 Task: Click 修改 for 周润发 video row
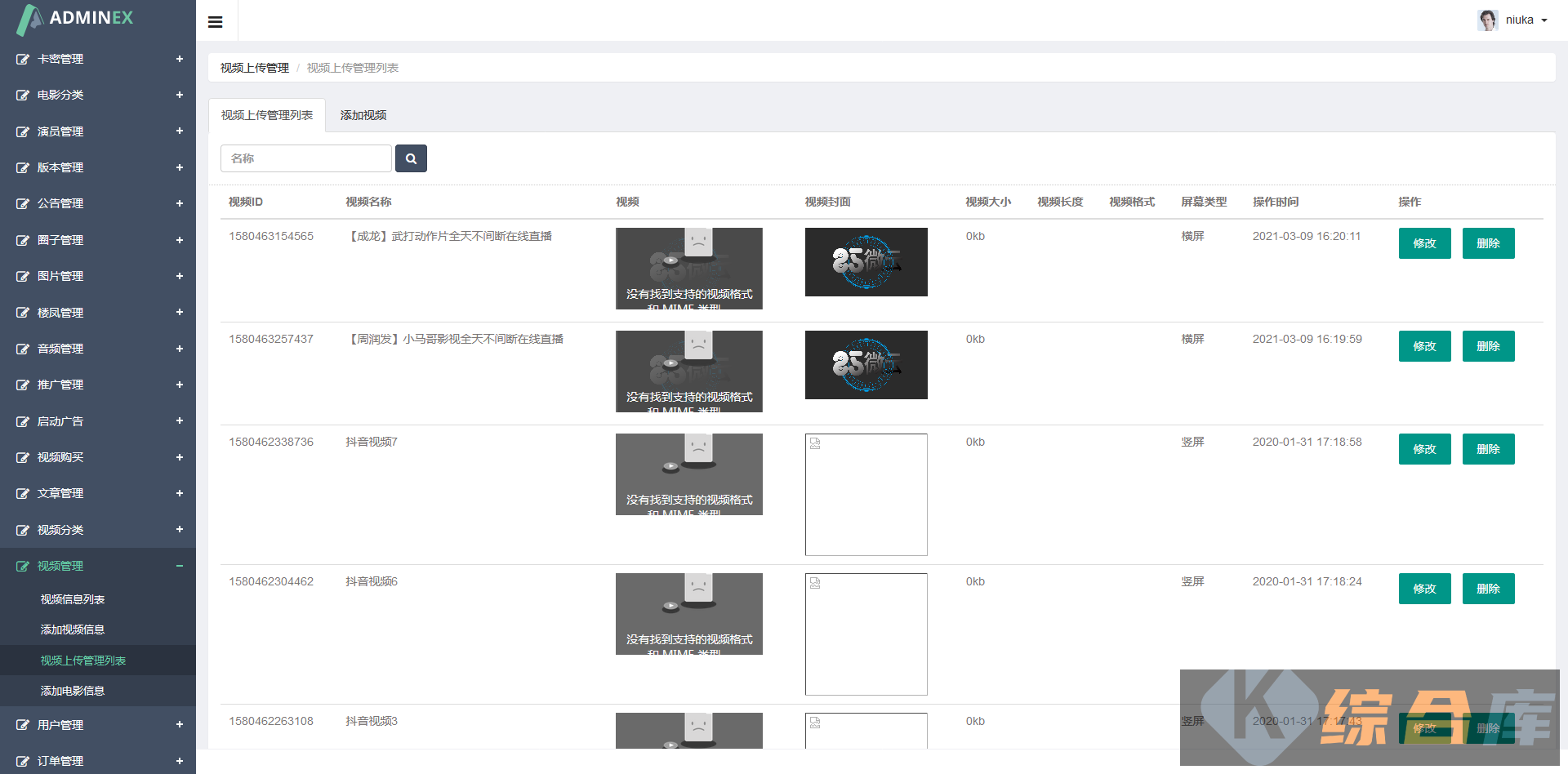point(1425,346)
